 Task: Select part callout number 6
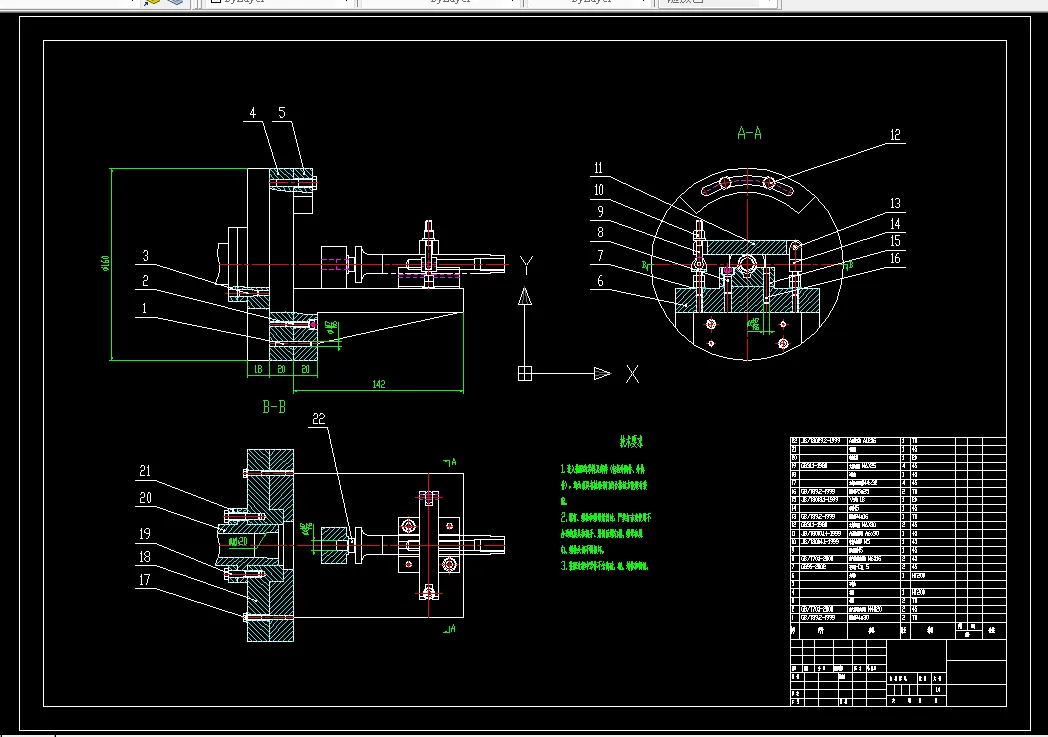(600, 281)
